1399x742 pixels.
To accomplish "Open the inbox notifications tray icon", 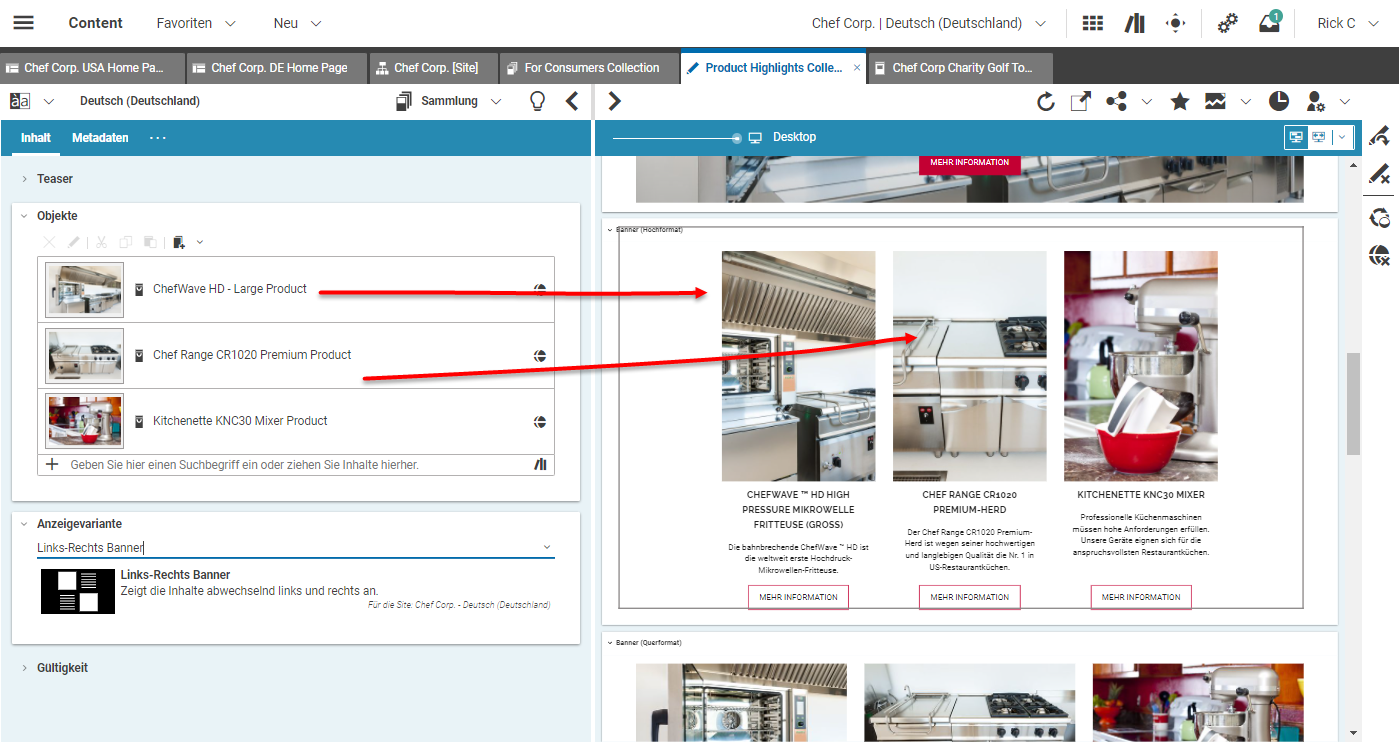I will point(1269,23).
